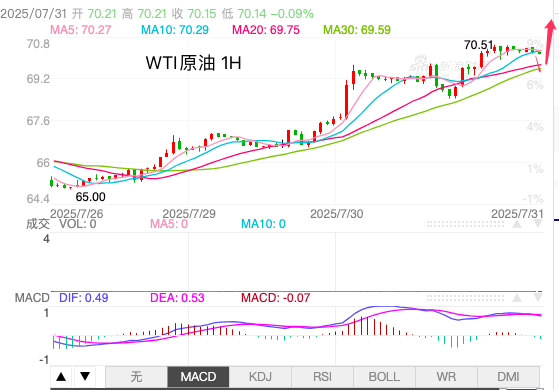
Task: Click the 2025/7/30 date marker on the axis
Action: tap(337, 214)
